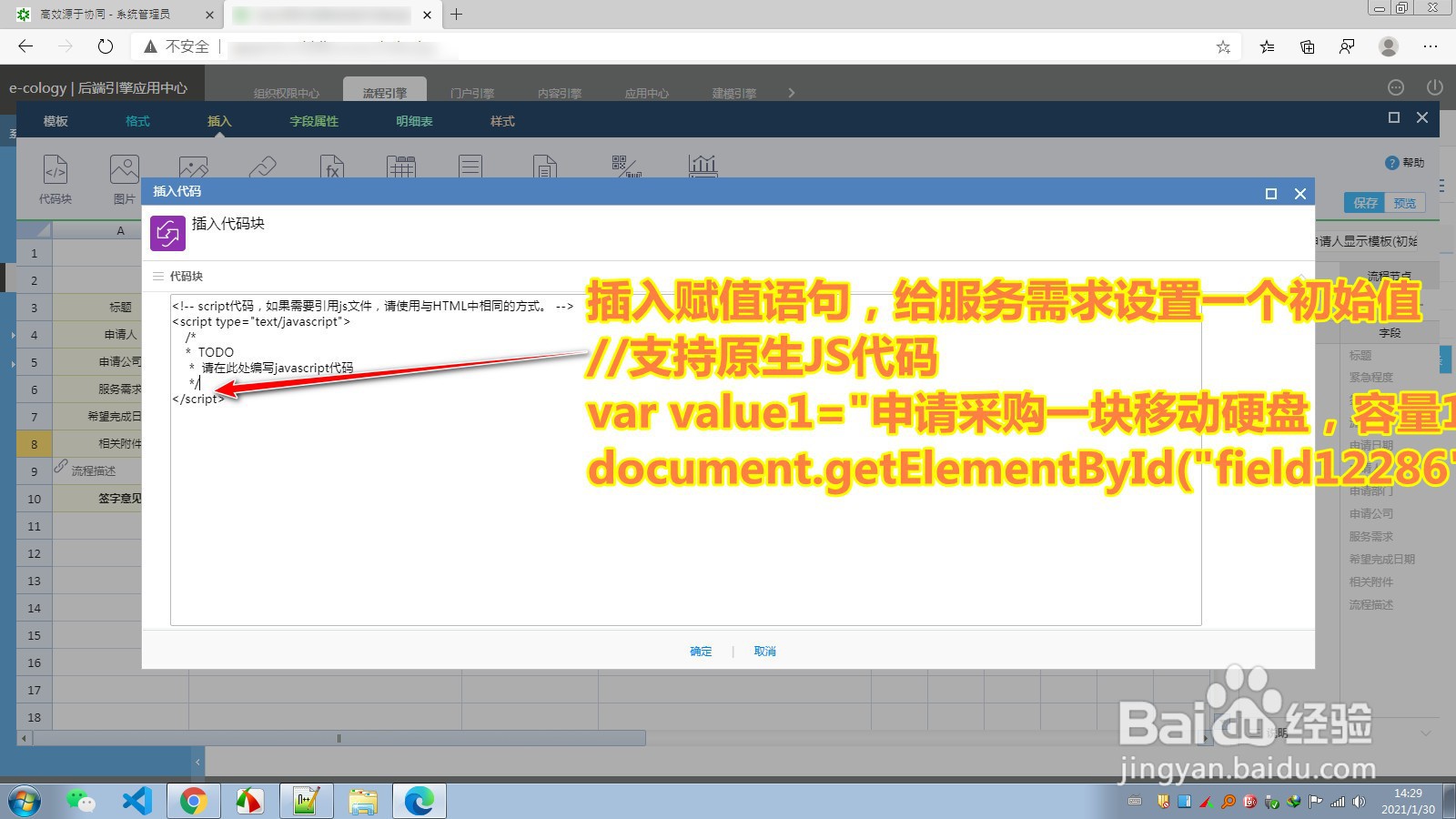Viewport: 1456px width, 819px height.
Task: Cancel dialog with 取消 button
Action: [x=764, y=652]
